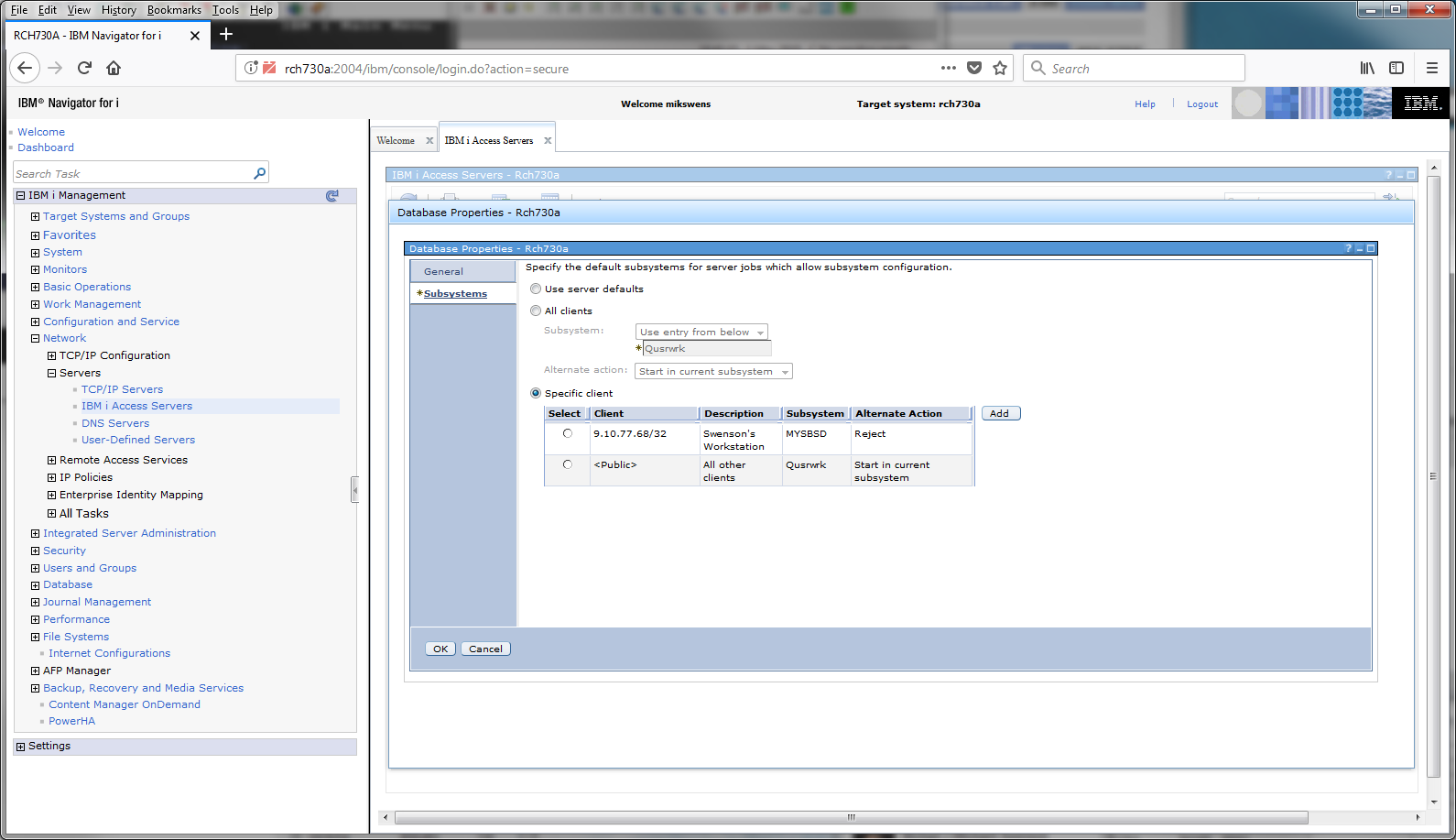1456x840 pixels.
Task: Open the Subsystem 'Use entry from below' dropdown
Action: pyautogui.click(x=701, y=332)
